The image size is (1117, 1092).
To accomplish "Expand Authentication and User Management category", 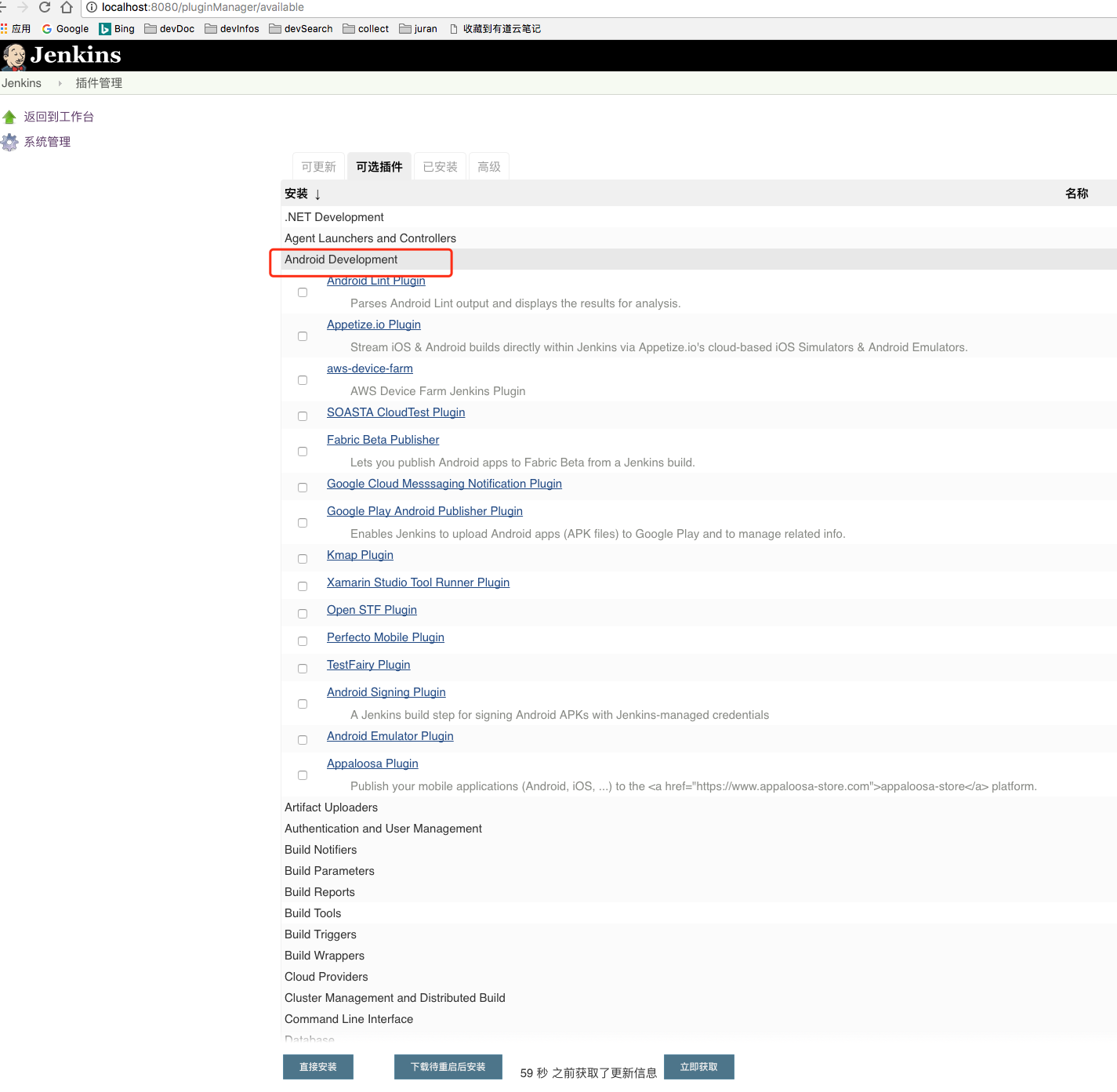I will pyautogui.click(x=383, y=829).
